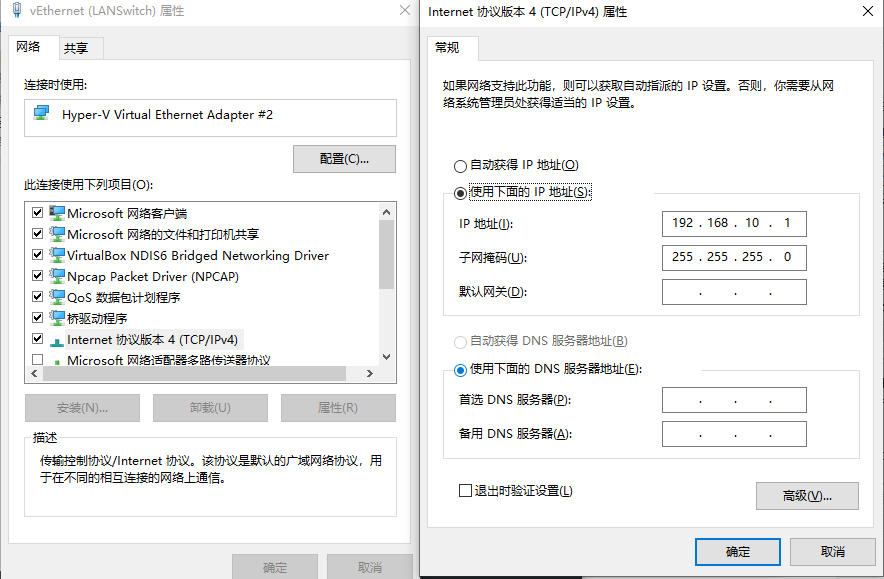The image size is (884, 579).
Task: Confirm with the 确定 button
Action: pyautogui.click(x=737, y=551)
